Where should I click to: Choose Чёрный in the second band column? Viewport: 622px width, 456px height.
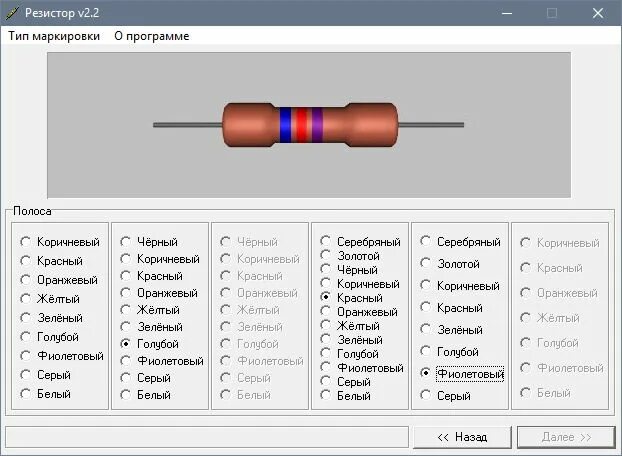[x=149, y=242]
